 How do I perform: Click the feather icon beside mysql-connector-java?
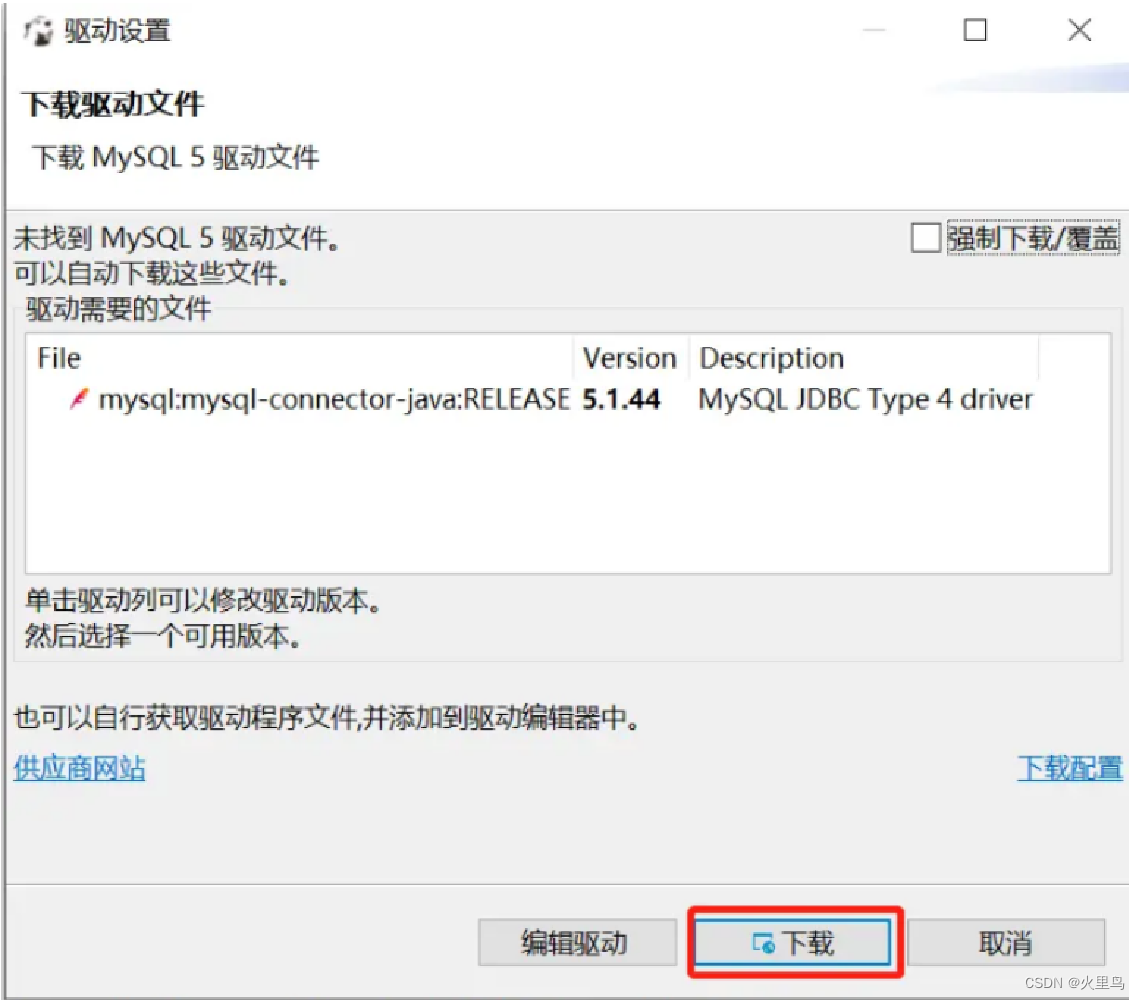79,399
